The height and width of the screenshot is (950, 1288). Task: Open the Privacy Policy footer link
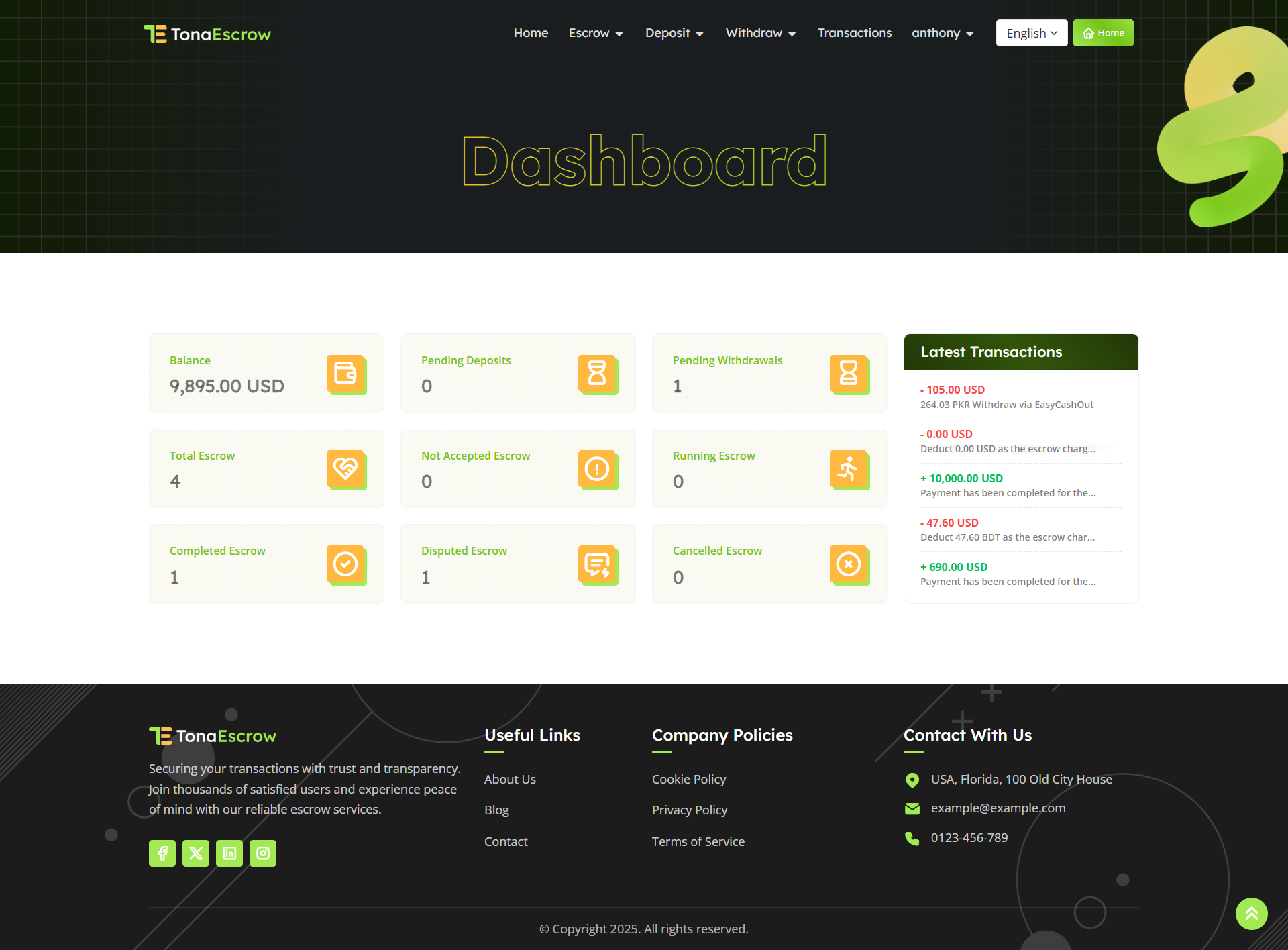click(690, 810)
